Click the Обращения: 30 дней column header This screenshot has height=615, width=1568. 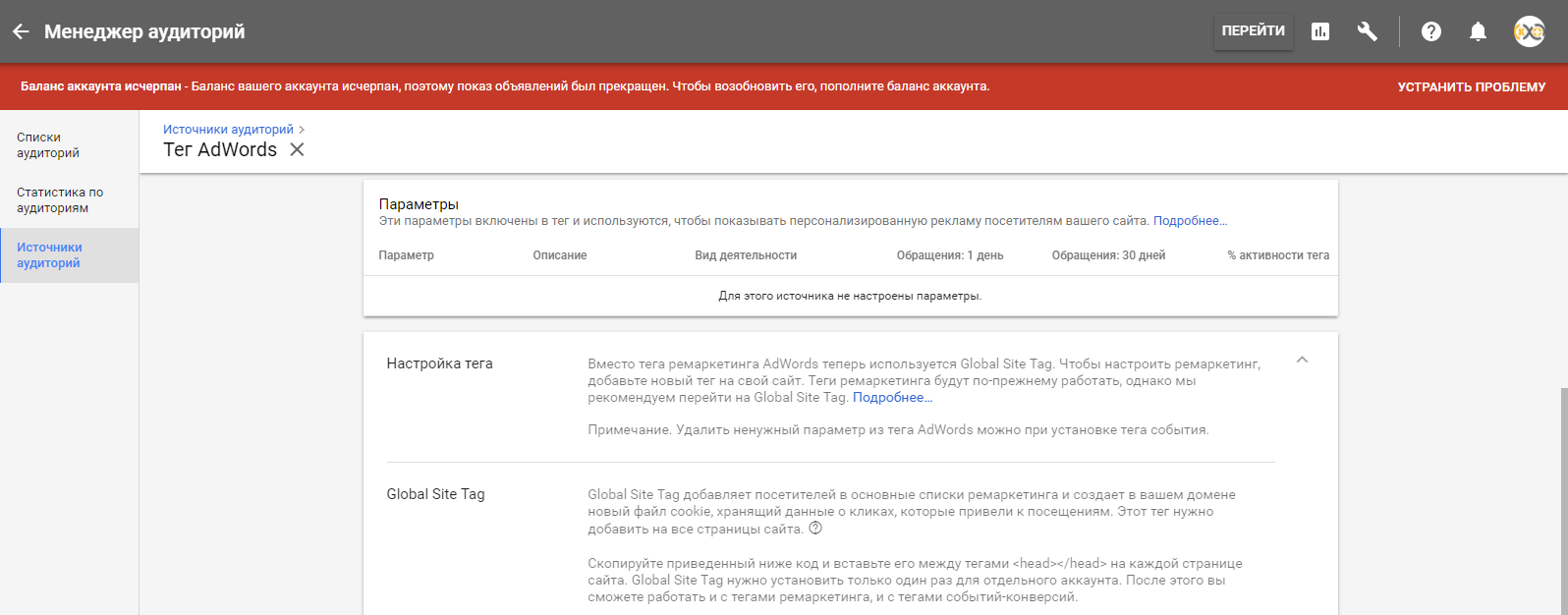pyautogui.click(x=1108, y=255)
